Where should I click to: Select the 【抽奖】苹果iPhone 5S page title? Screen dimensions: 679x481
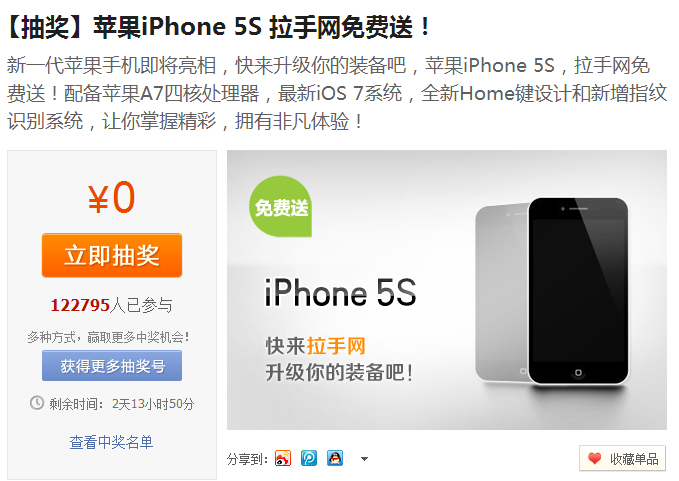(219, 27)
